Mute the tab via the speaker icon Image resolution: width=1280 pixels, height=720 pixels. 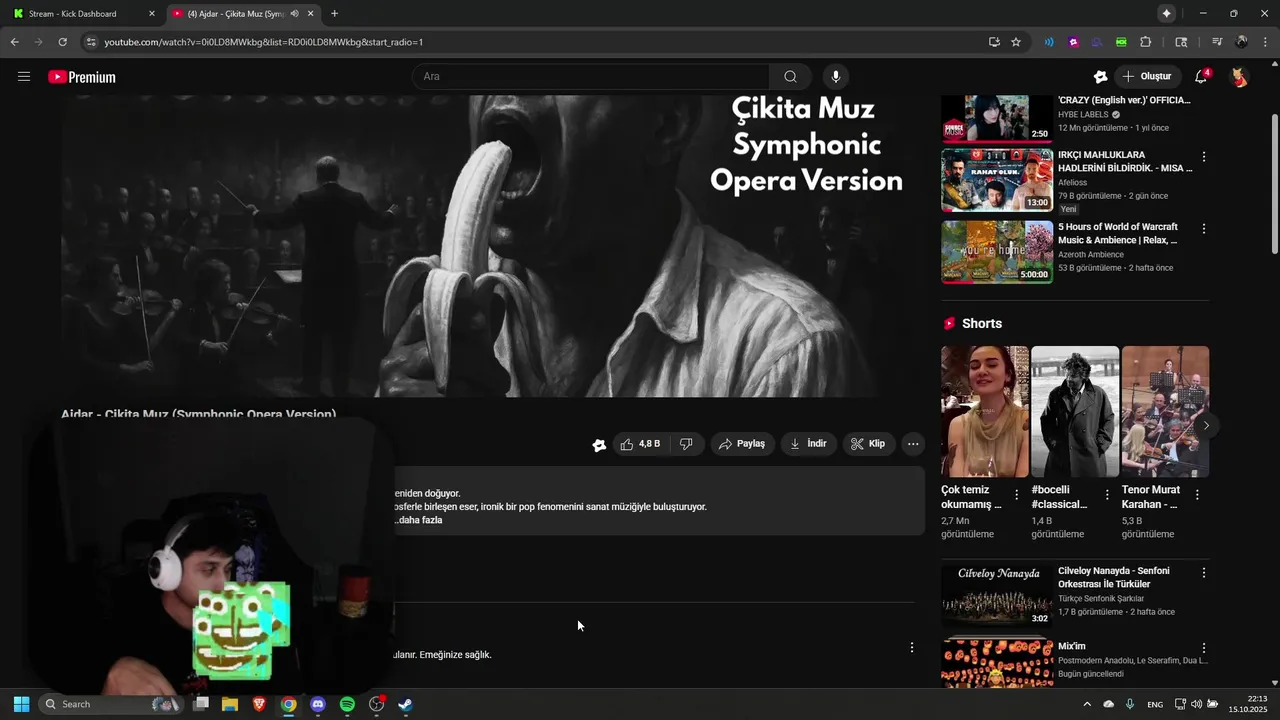(x=294, y=14)
